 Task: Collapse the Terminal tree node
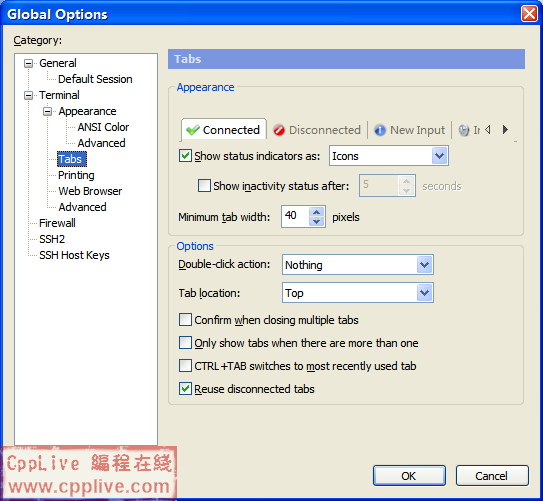point(28,95)
